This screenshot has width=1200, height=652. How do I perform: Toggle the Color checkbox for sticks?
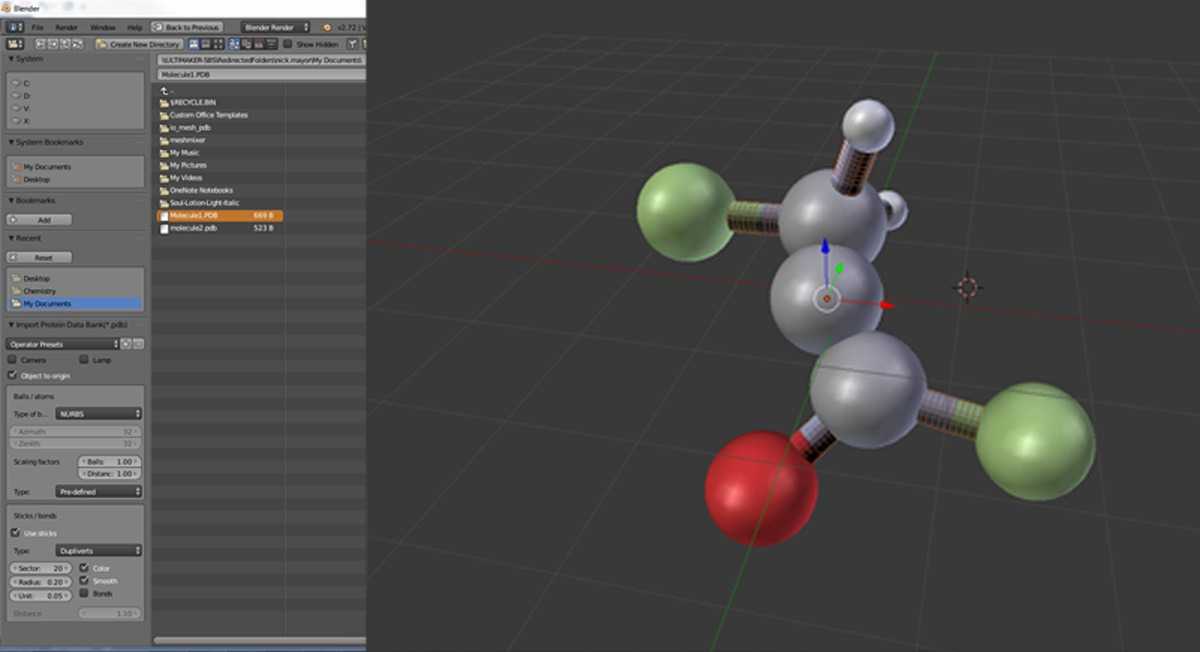pyautogui.click(x=84, y=568)
